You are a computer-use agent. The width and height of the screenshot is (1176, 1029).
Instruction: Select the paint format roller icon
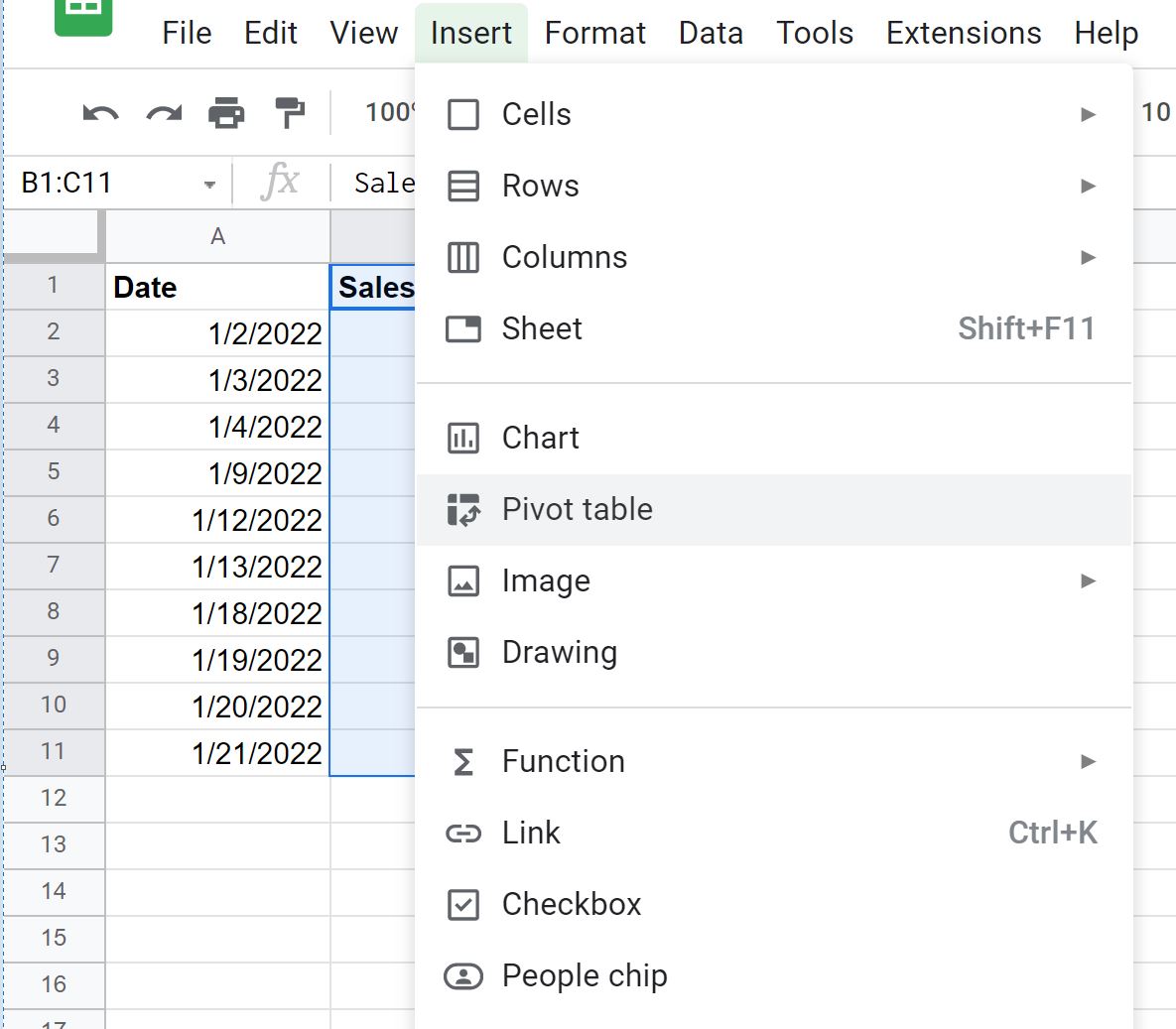pos(290,112)
